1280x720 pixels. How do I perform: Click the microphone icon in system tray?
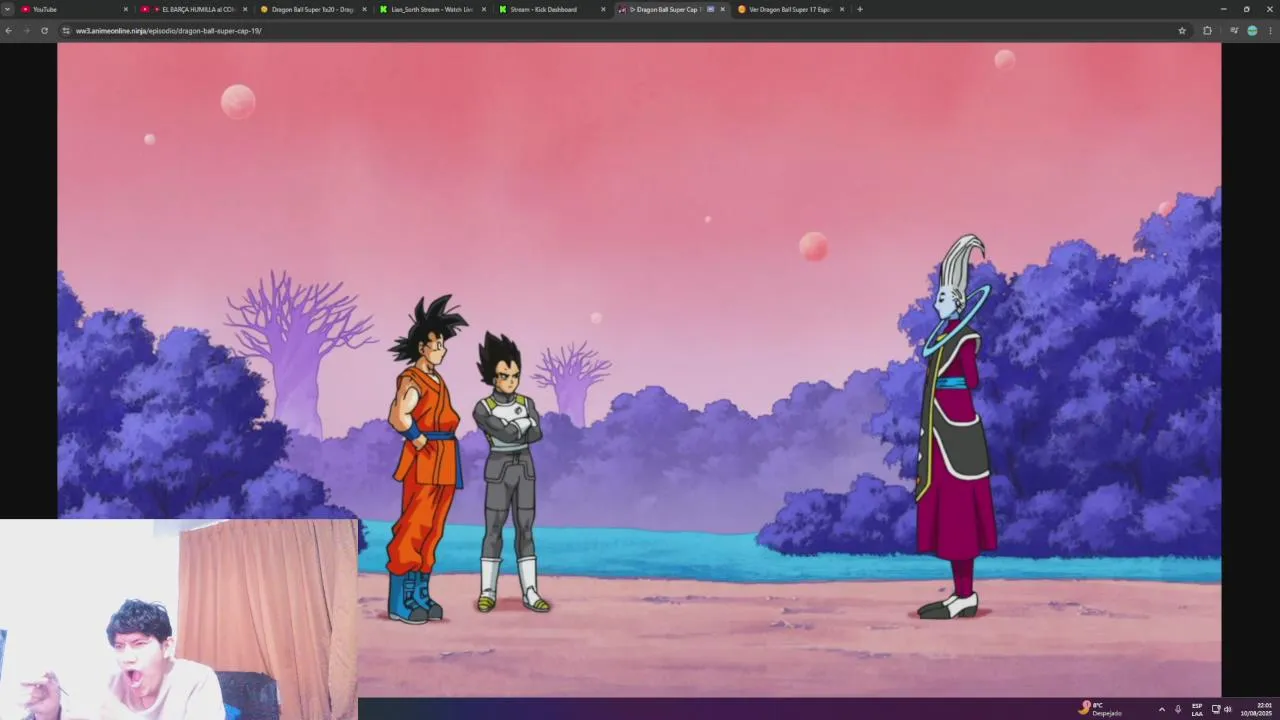coord(1178,709)
